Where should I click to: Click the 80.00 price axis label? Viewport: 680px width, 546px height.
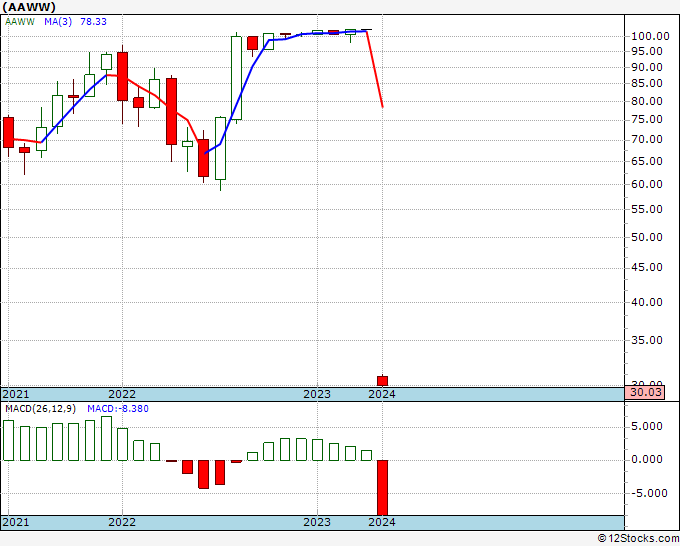tap(647, 101)
